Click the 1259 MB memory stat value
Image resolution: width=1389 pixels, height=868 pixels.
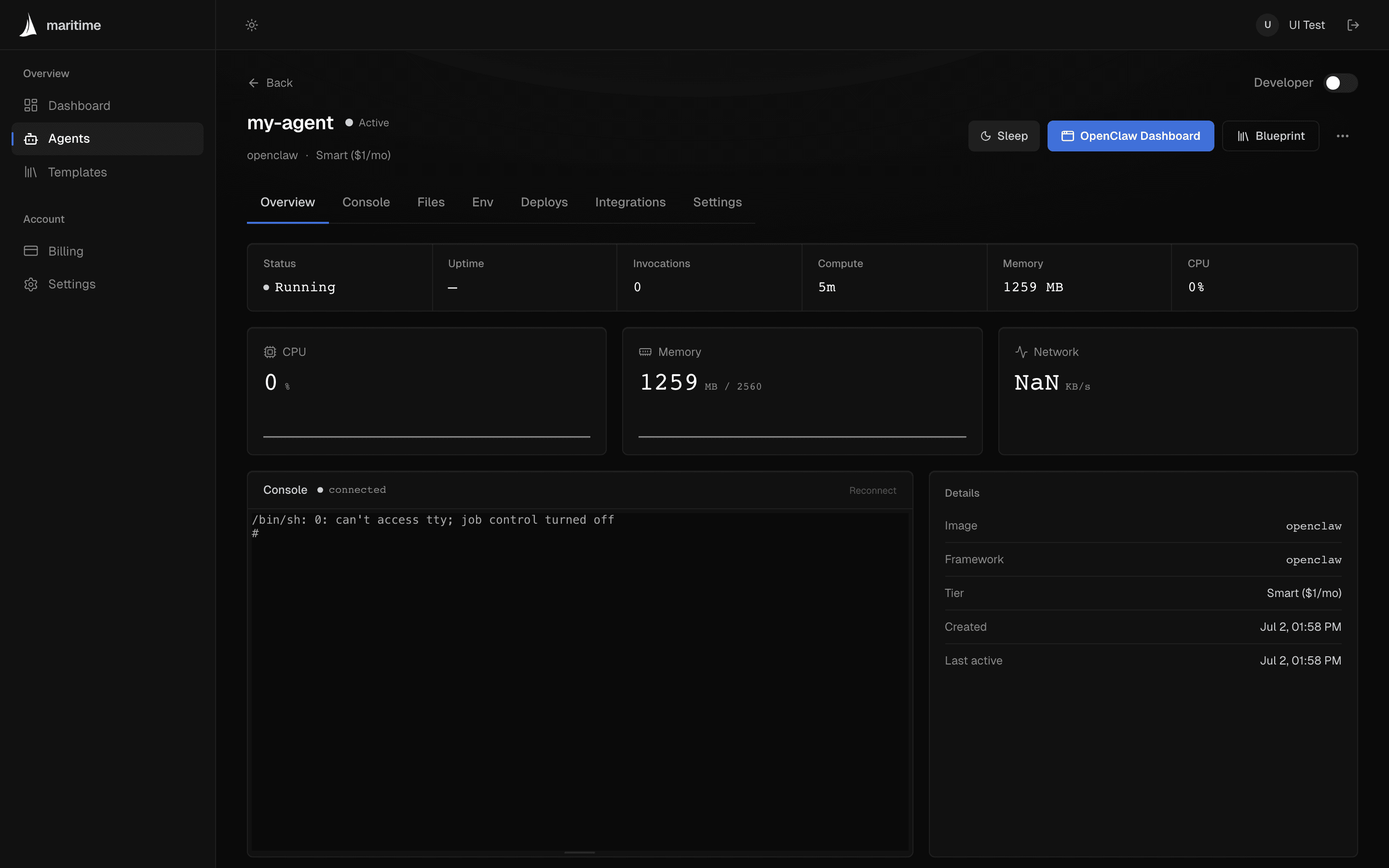1033,287
